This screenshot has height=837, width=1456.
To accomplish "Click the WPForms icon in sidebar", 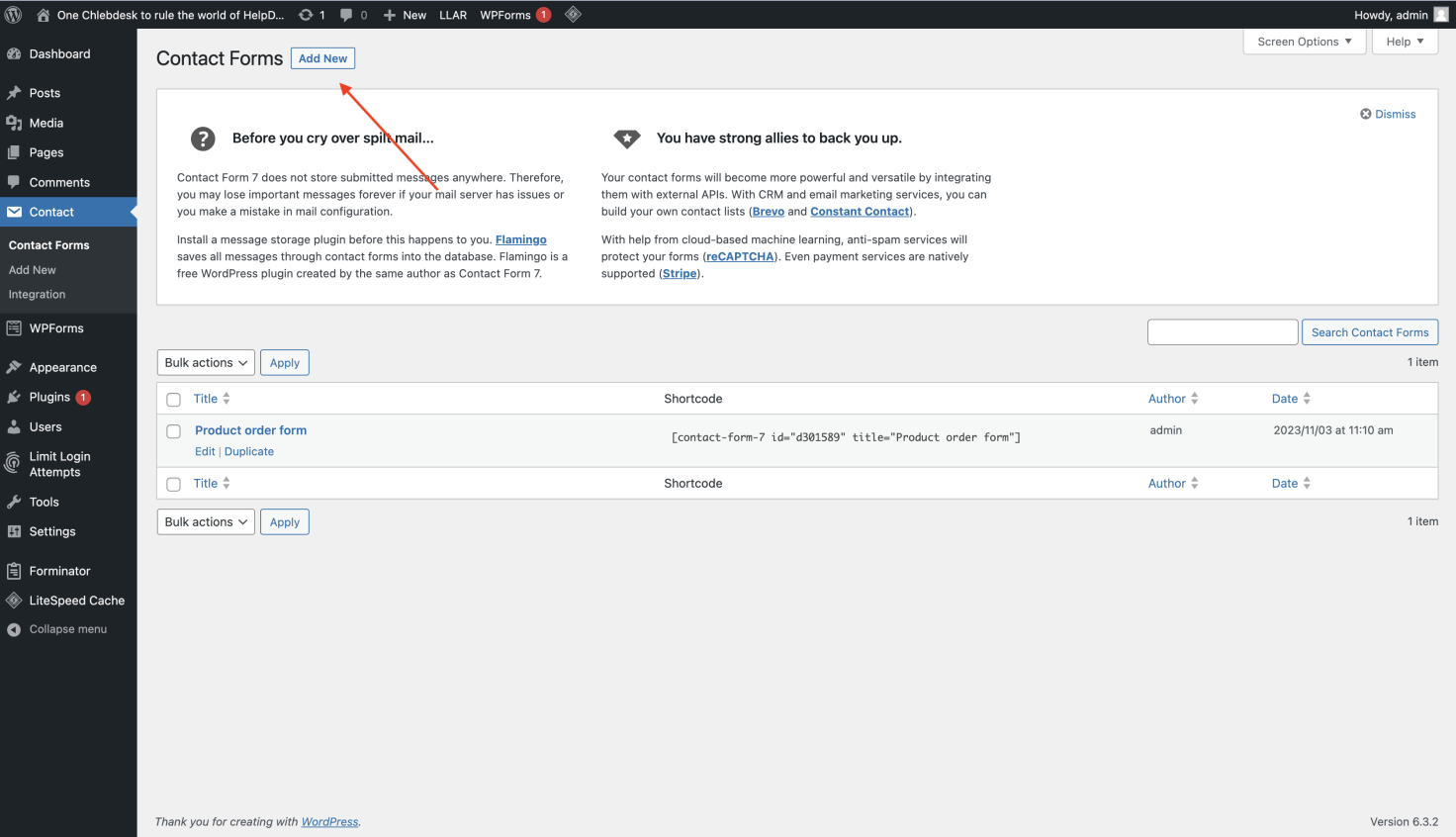I will pos(14,328).
